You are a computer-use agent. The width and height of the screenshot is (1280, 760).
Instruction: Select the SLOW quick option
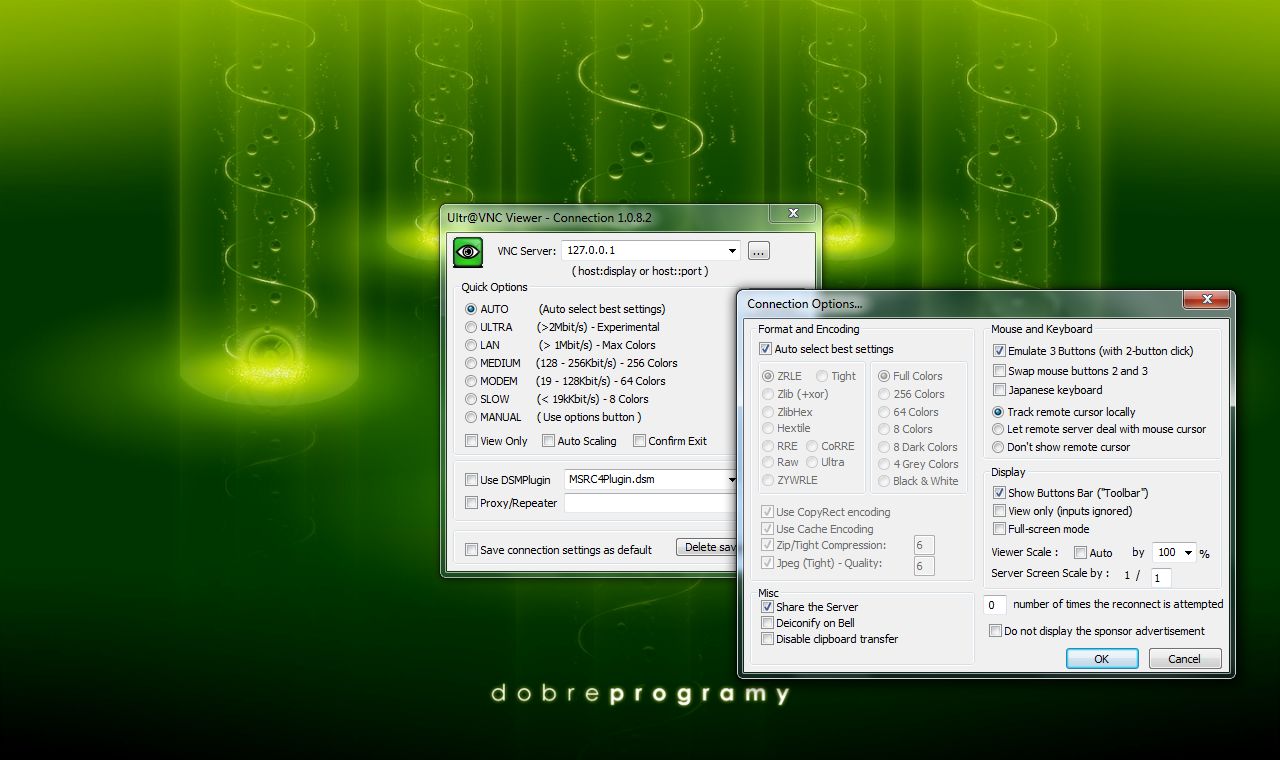tap(471, 399)
